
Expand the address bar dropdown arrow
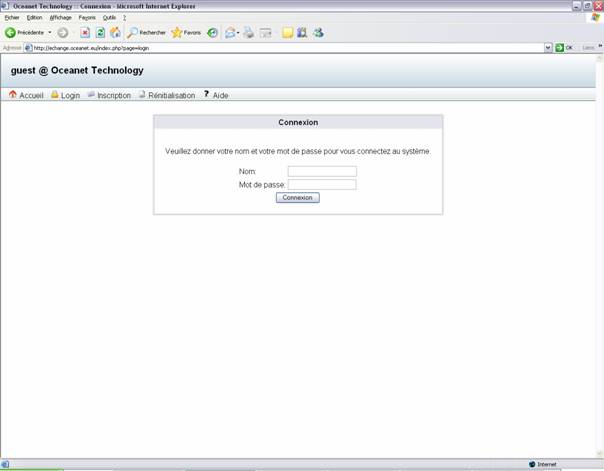548,48
